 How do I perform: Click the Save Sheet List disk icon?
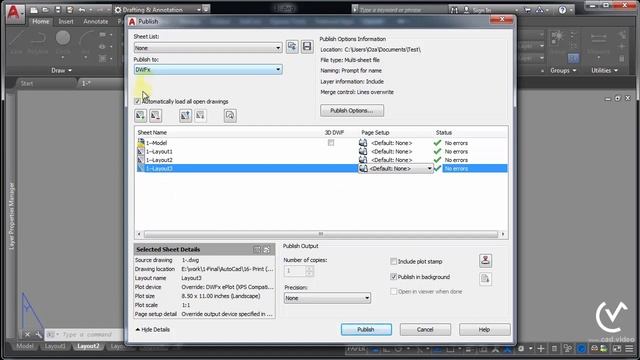307,47
